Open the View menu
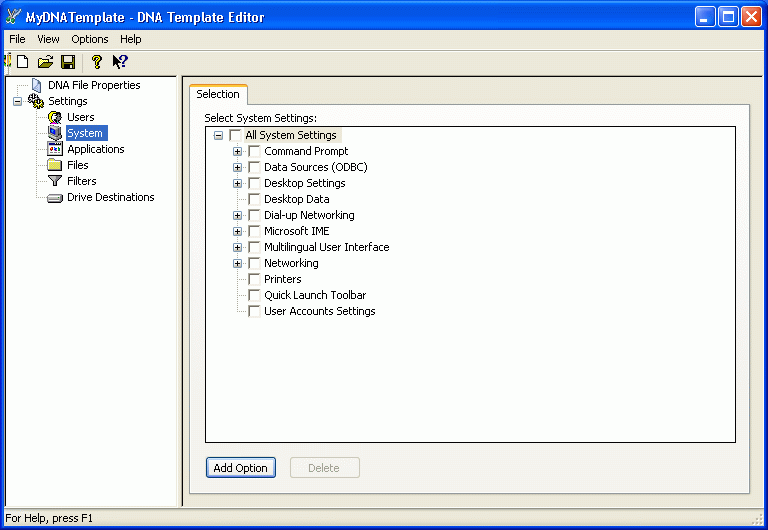This screenshot has width=768, height=530. 48,39
